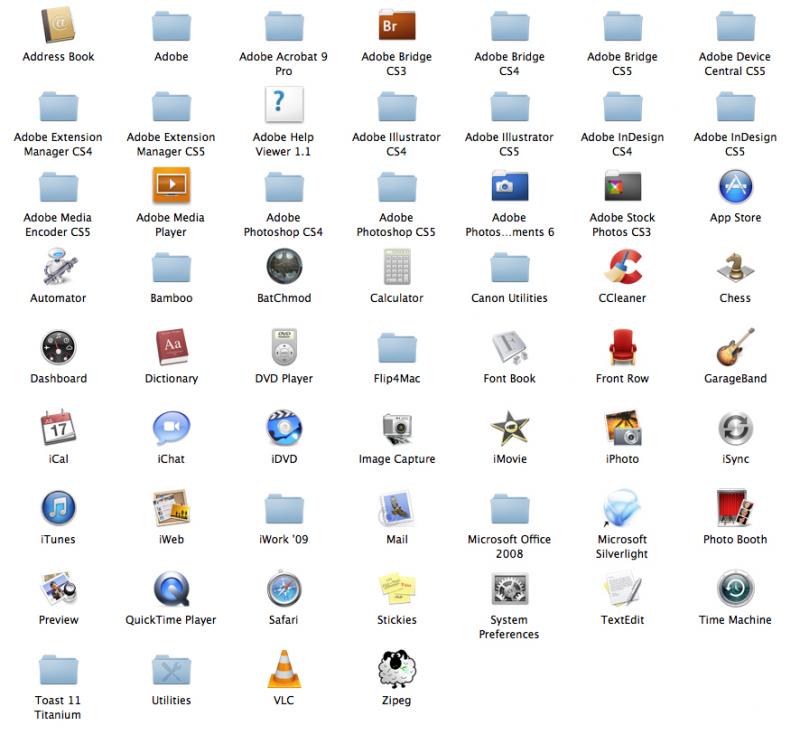Select the Microsoft Office 2008 folder

510,509
